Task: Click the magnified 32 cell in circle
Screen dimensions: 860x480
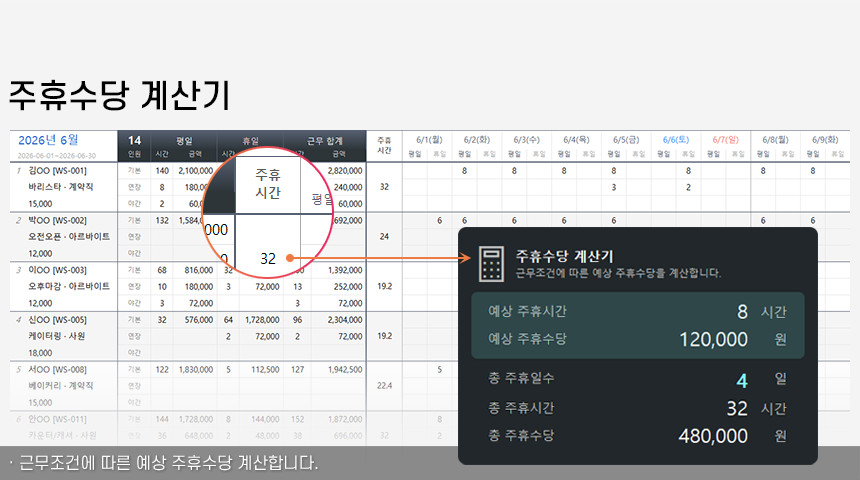Action: 267,258
